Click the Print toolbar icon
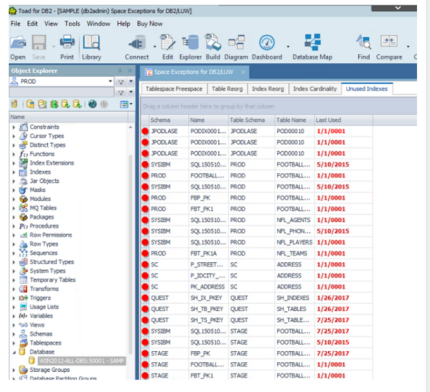430x392 pixels. pyautogui.click(x=67, y=43)
